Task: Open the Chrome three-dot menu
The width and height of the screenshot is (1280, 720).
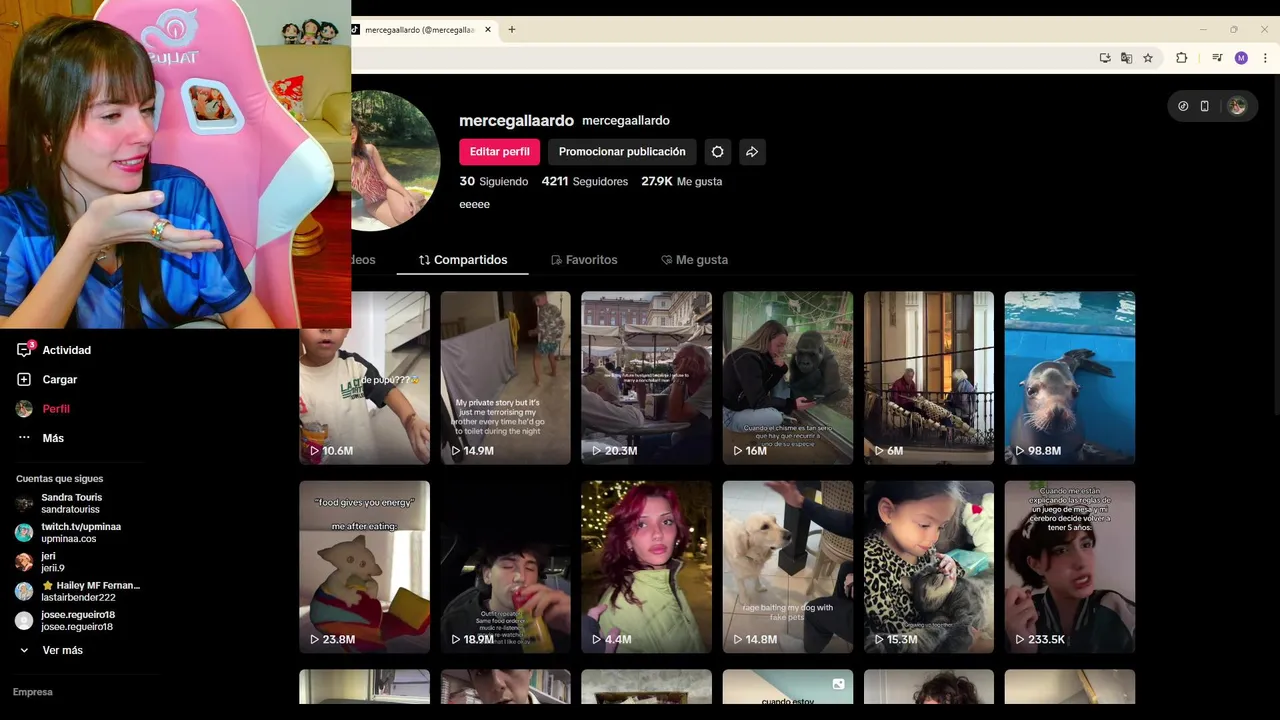Action: click(x=1265, y=58)
